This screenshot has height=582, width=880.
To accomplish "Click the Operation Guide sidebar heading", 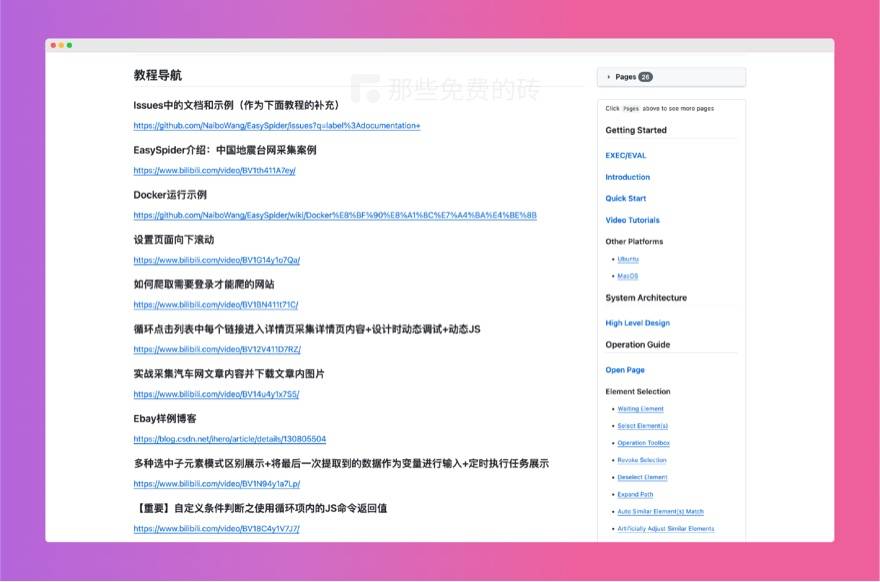I will click(x=638, y=345).
